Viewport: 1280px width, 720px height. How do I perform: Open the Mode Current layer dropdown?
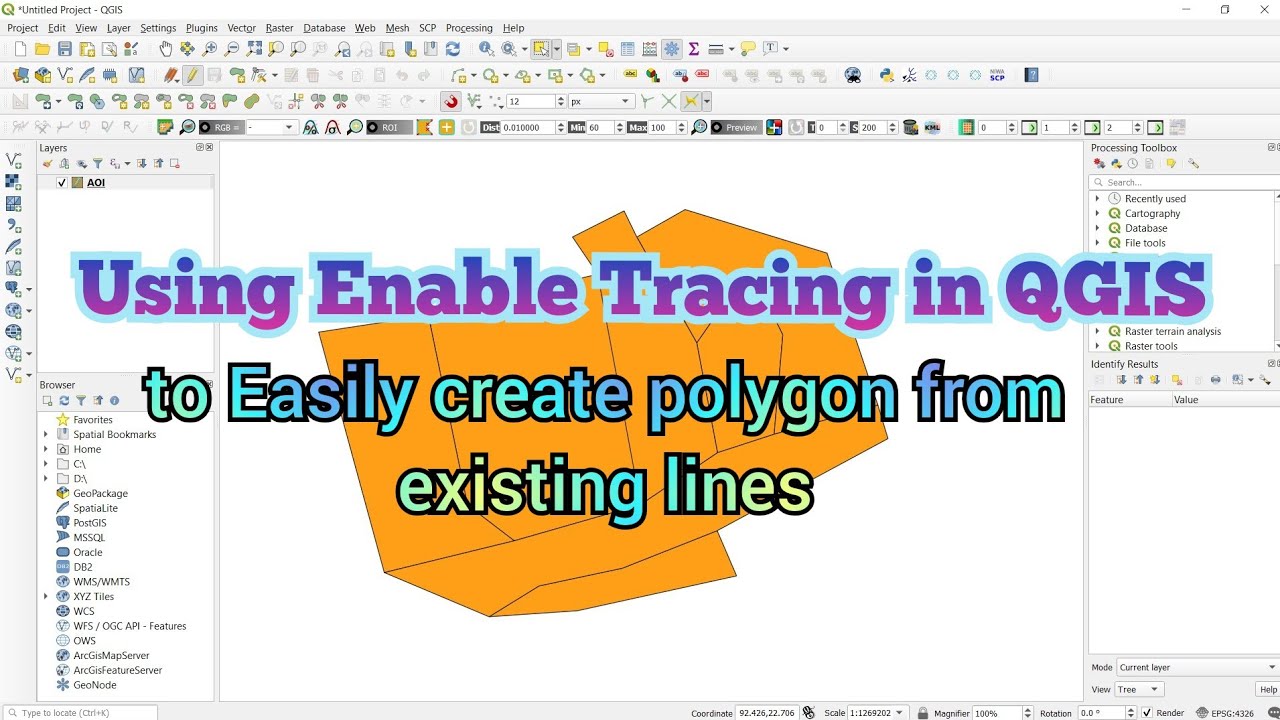[1198, 667]
